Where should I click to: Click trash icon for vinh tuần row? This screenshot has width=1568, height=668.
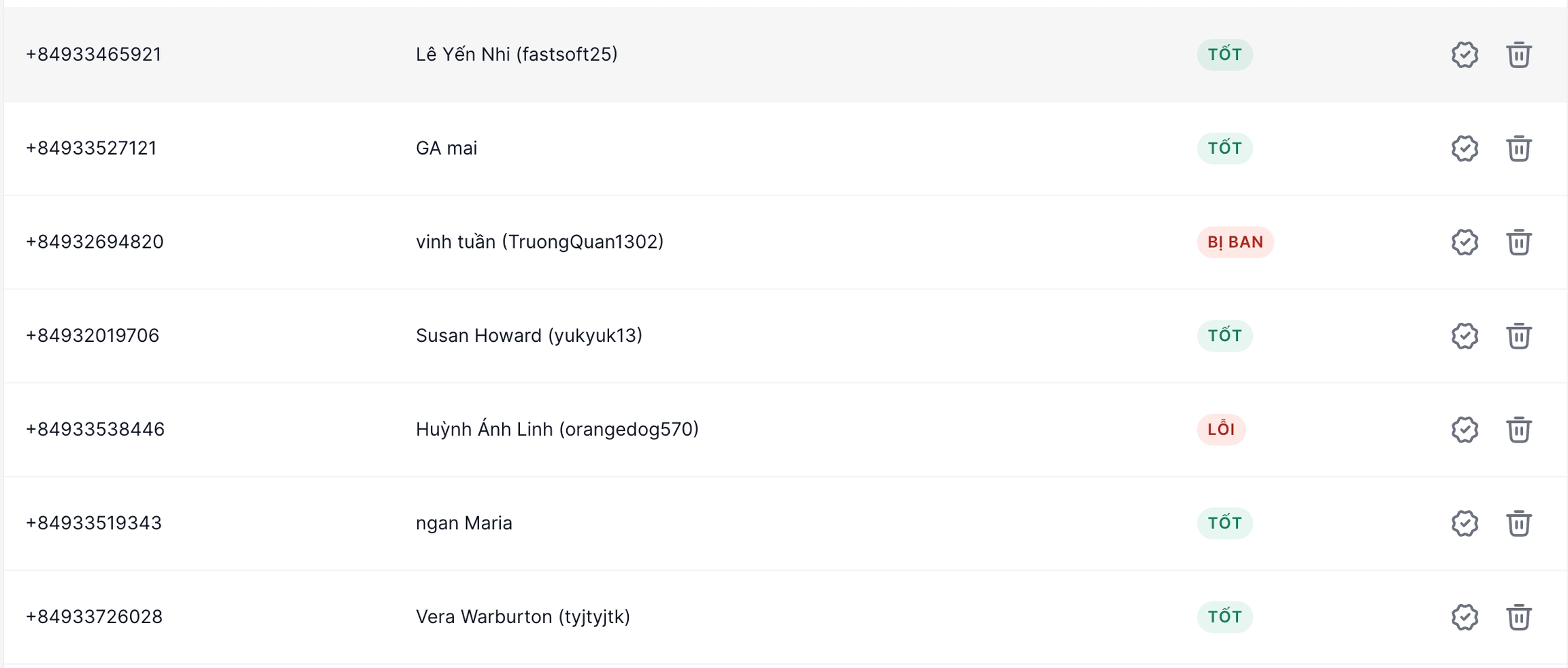pos(1518,242)
